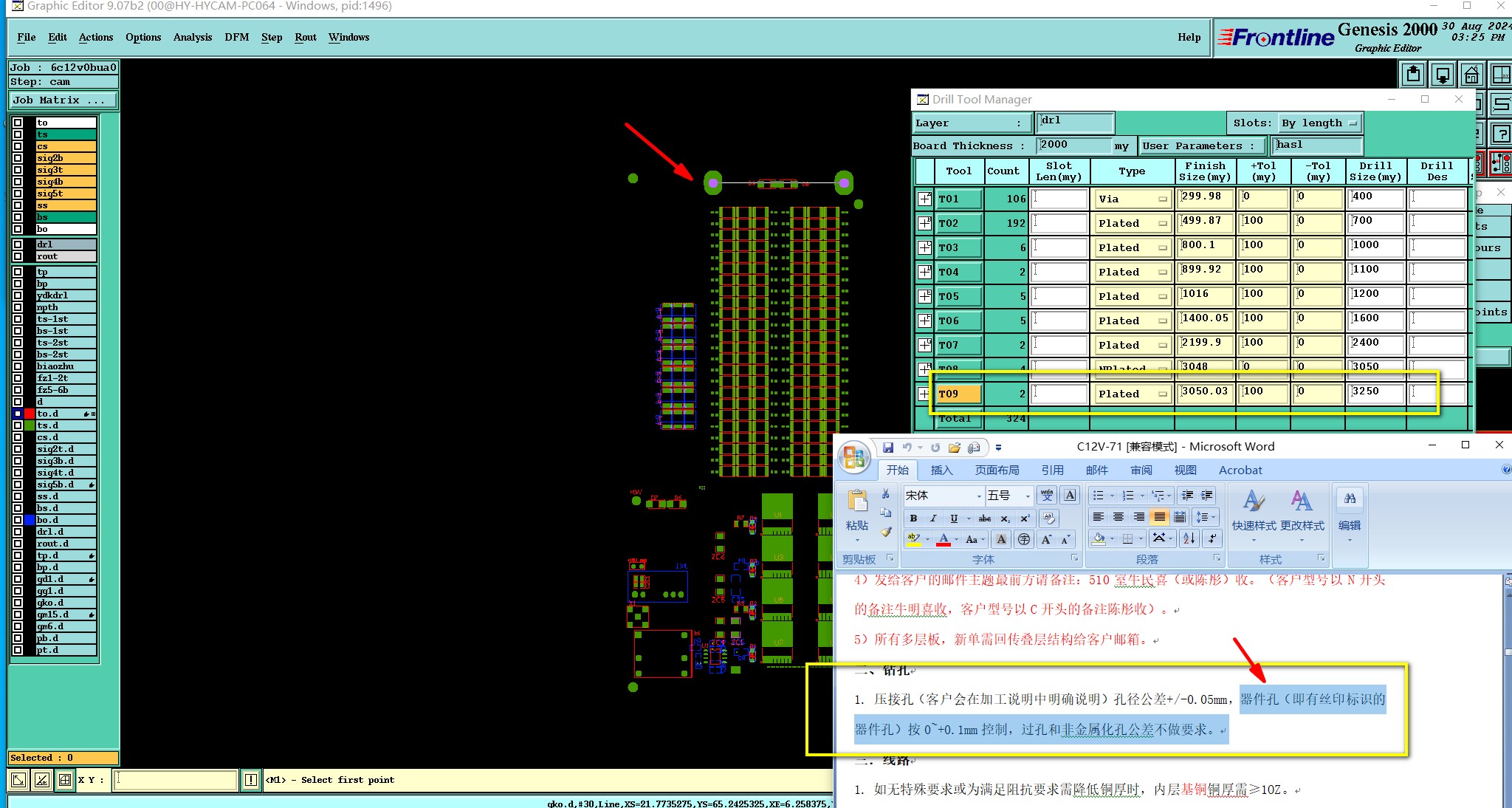Image resolution: width=1512 pixels, height=808 pixels.
Task: Switch to the 插入 tab in Word
Action: pos(941,470)
